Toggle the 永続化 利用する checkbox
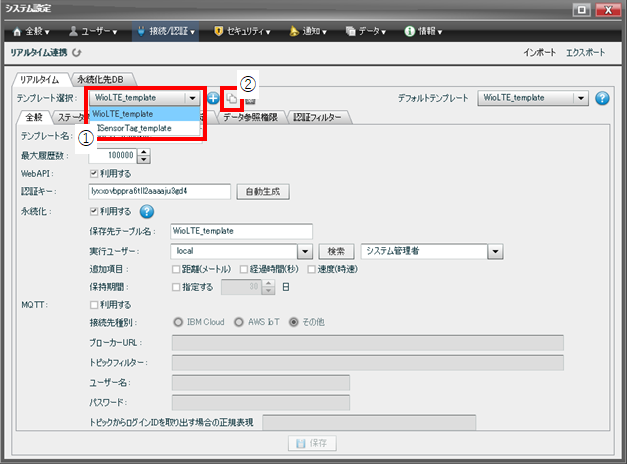The image size is (627, 464). pos(94,211)
